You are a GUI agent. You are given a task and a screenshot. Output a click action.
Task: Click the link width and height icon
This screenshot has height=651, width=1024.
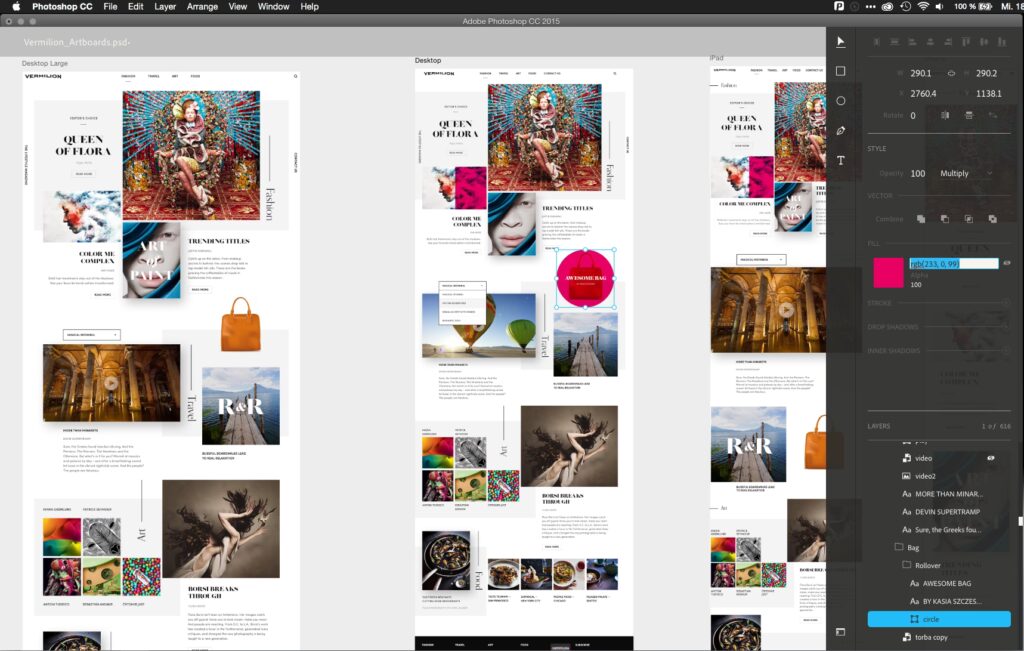(951, 73)
